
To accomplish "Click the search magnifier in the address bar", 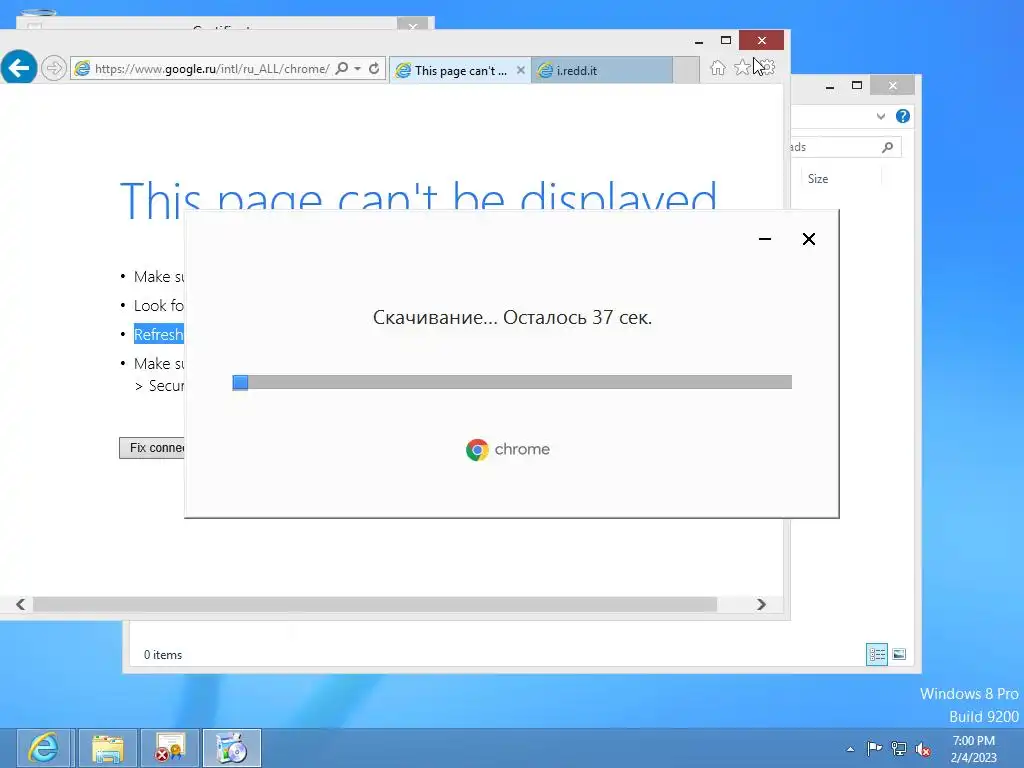I will [342, 69].
